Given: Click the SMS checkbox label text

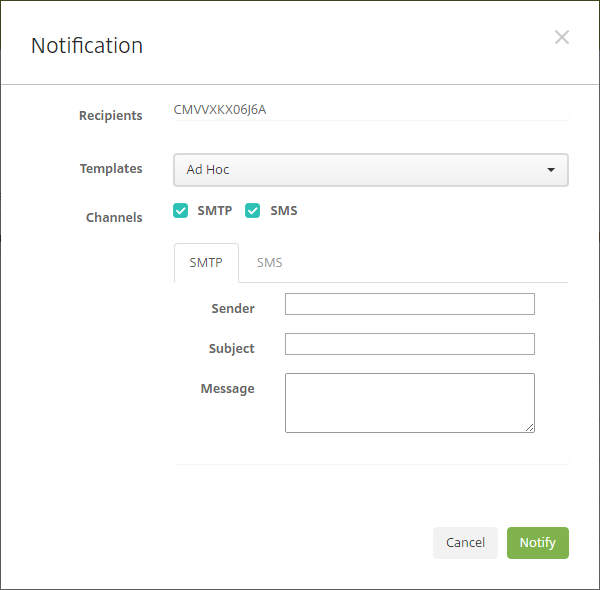Looking at the screenshot, I should [283, 211].
